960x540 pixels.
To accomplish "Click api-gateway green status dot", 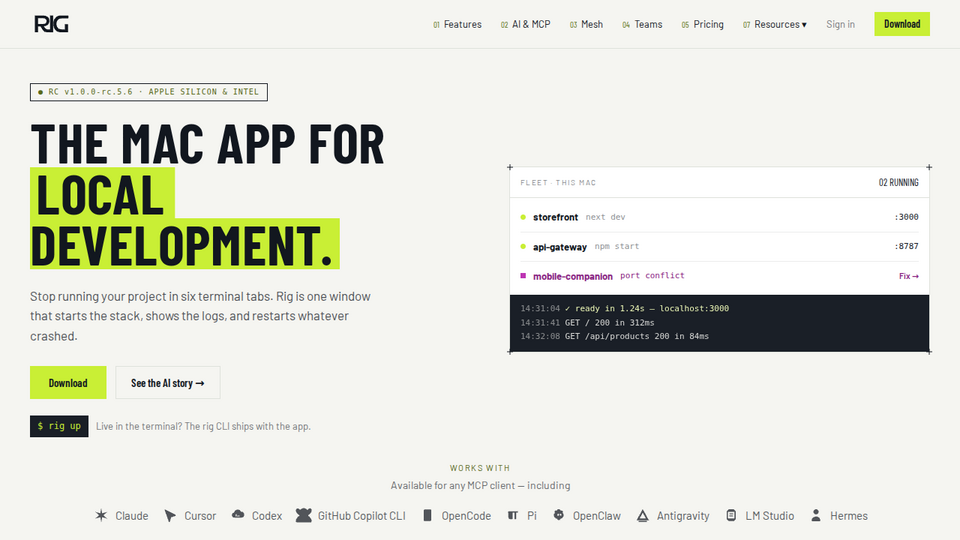I will click(x=523, y=247).
